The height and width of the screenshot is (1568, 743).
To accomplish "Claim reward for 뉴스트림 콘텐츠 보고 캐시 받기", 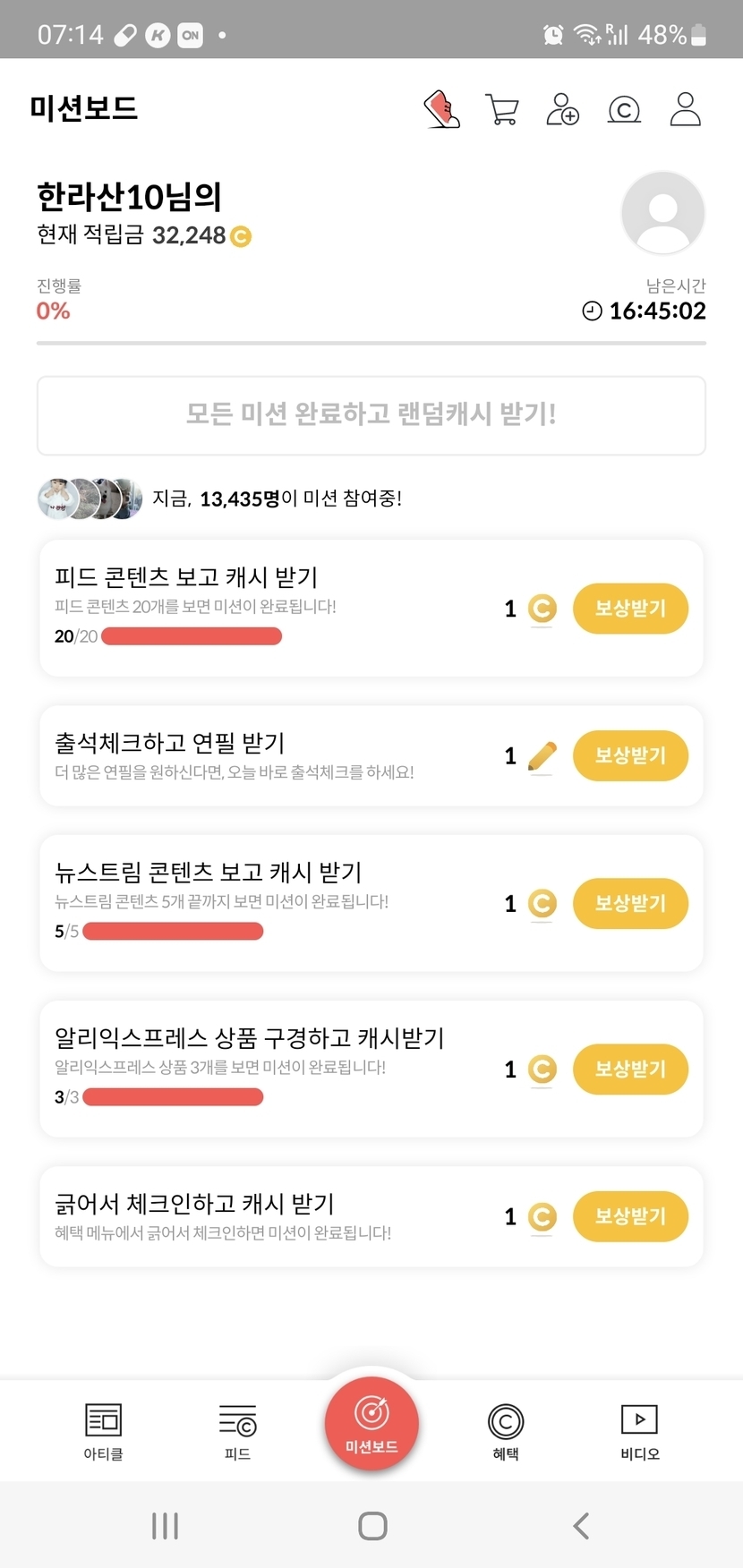I will [x=630, y=903].
